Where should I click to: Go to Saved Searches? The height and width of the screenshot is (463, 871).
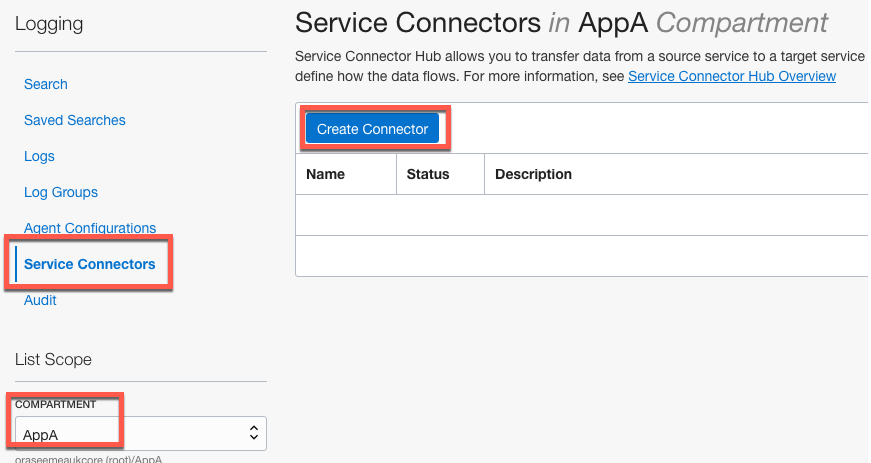click(x=75, y=120)
